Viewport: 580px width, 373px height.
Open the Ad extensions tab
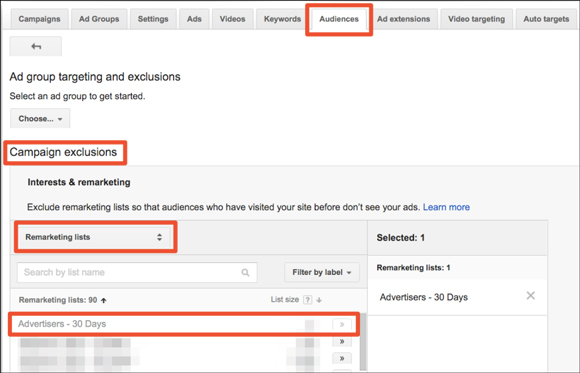tap(404, 19)
